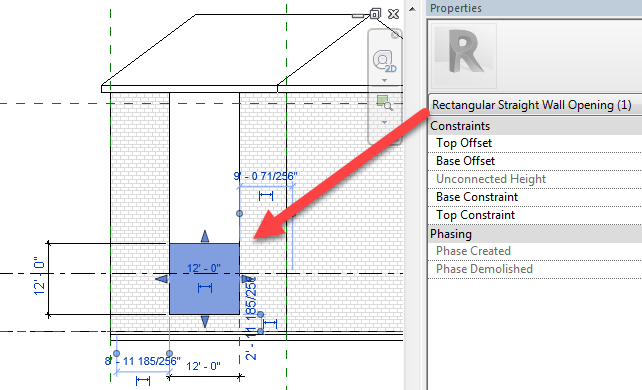Select the Phase Demolished property row
This screenshot has width=642, height=390.
535,269
